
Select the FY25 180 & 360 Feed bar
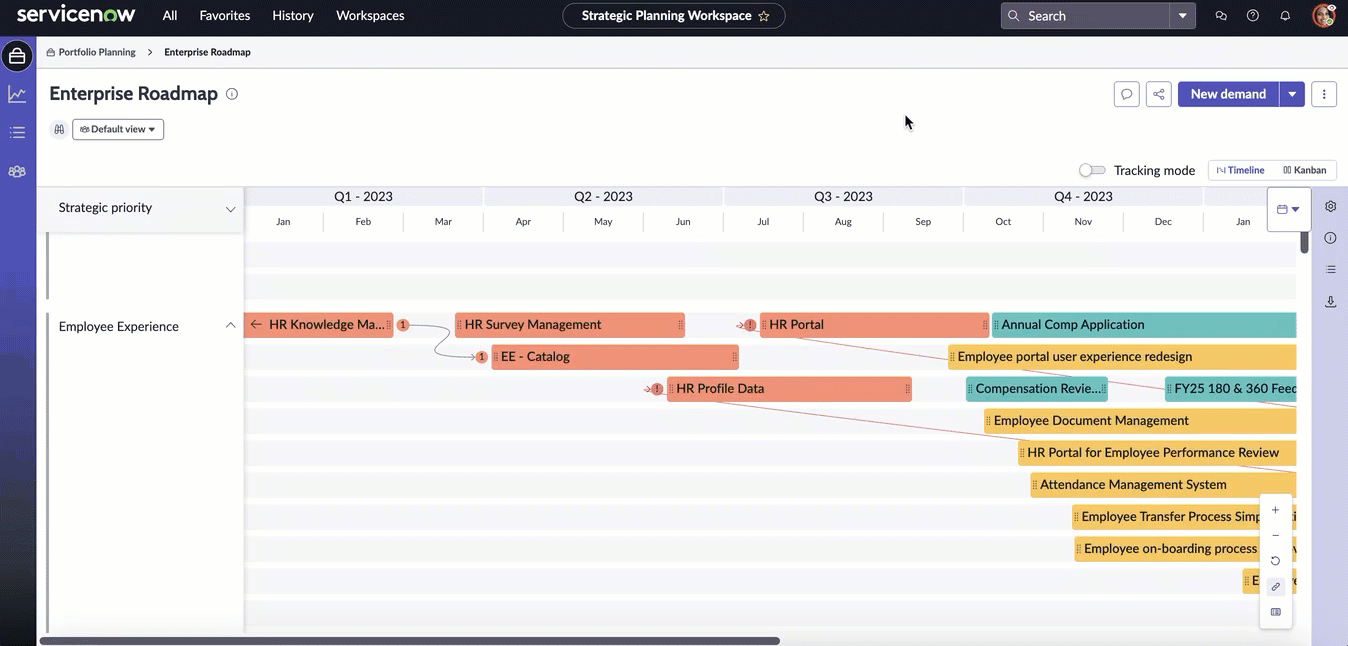point(1230,389)
